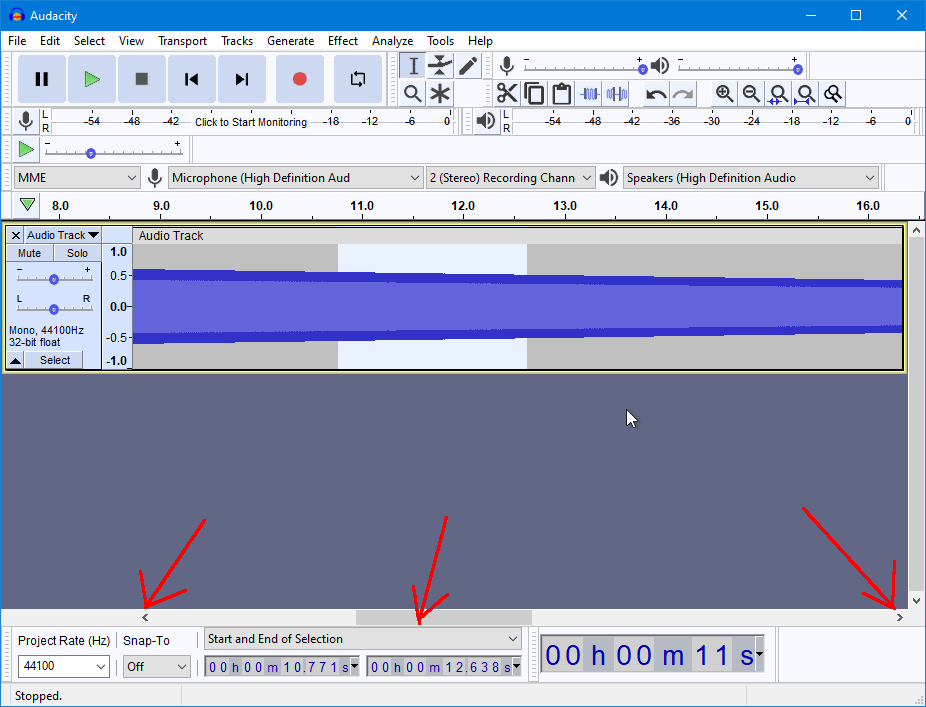Image resolution: width=926 pixels, height=707 pixels.
Task: Skip to End of the project
Action: point(242,79)
